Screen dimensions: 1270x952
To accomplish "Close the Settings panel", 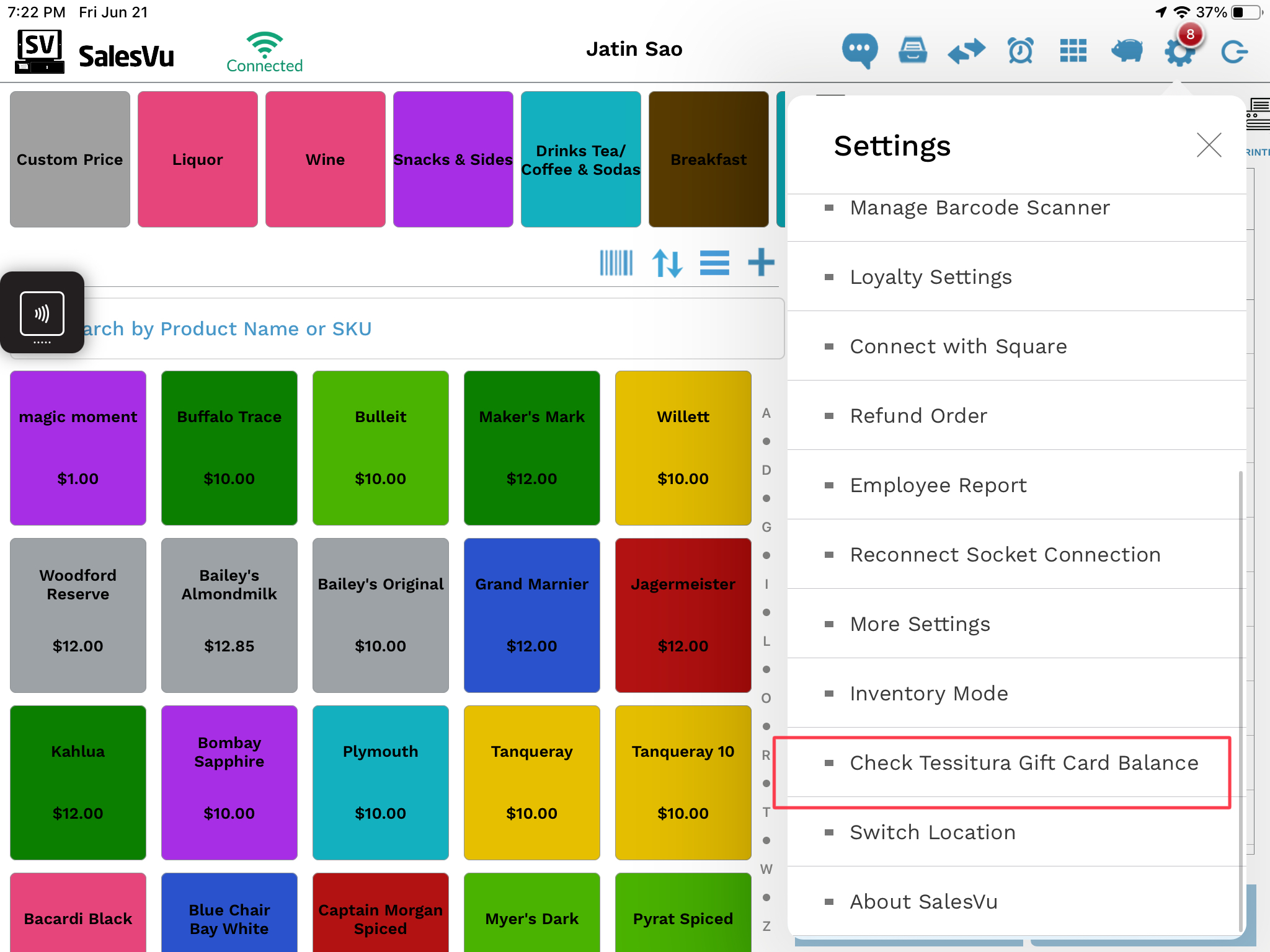I will coord(1209,146).
